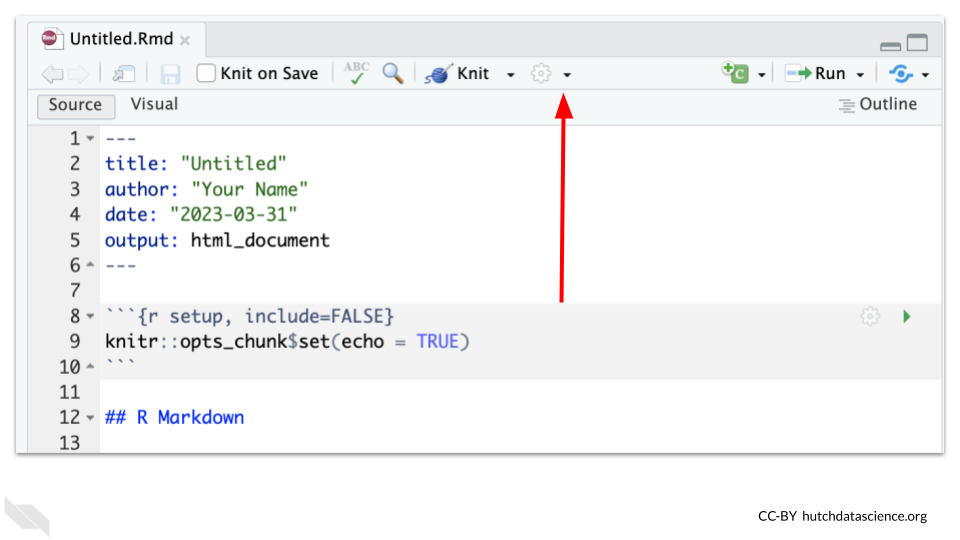The image size is (960, 540).
Task: Click fold marker at line 10
Action: point(90,367)
